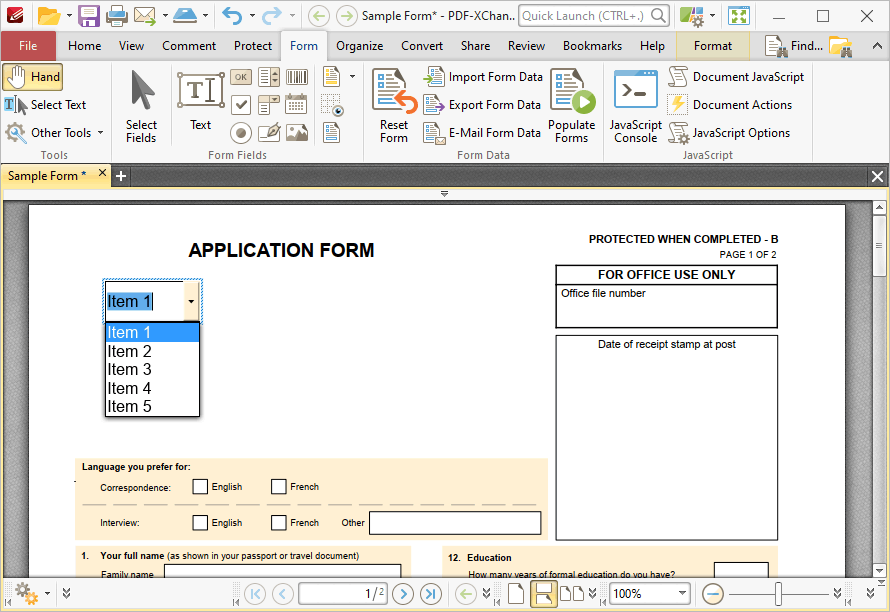890x612 pixels.
Task: Toggle two pages layout
Action: coord(572,594)
